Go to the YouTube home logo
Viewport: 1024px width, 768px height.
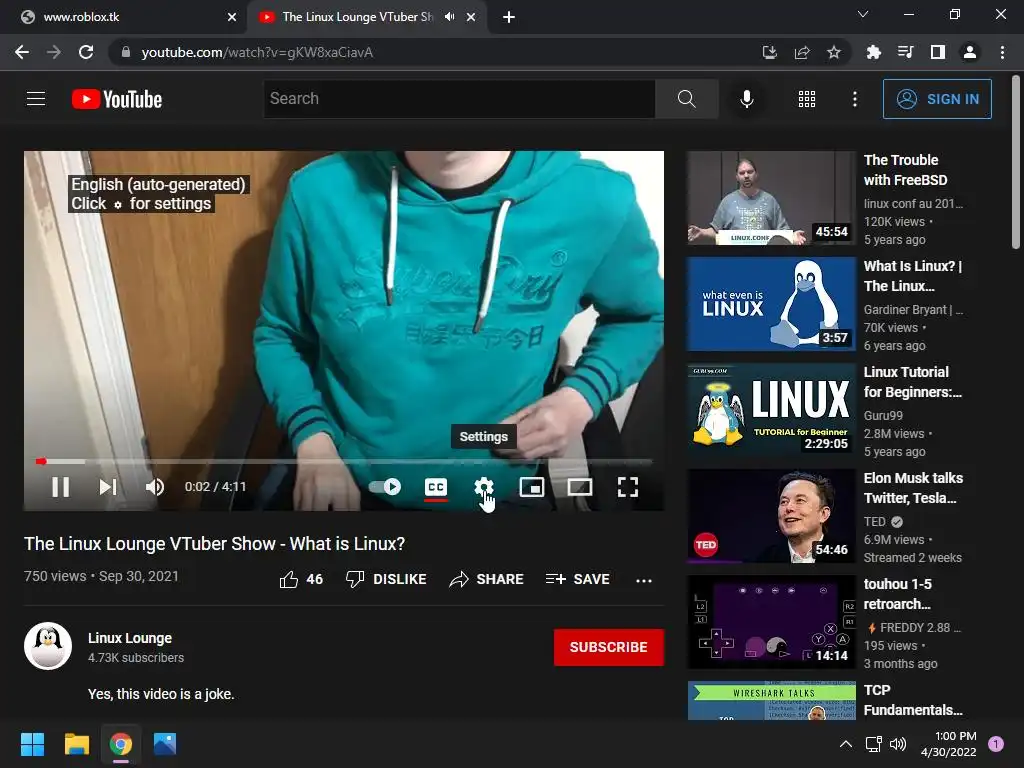point(117,99)
